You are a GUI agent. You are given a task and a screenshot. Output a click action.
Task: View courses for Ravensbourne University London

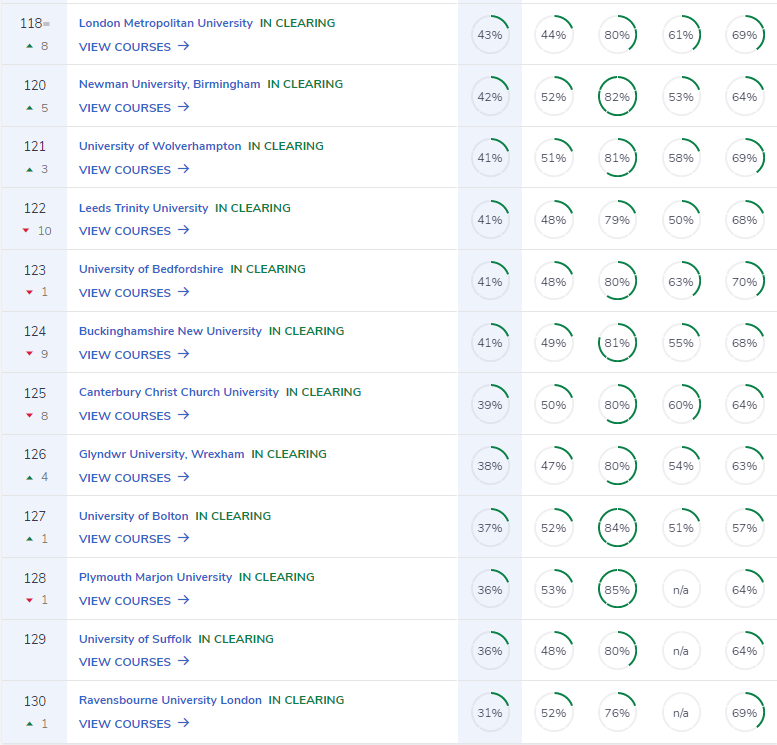(x=134, y=723)
